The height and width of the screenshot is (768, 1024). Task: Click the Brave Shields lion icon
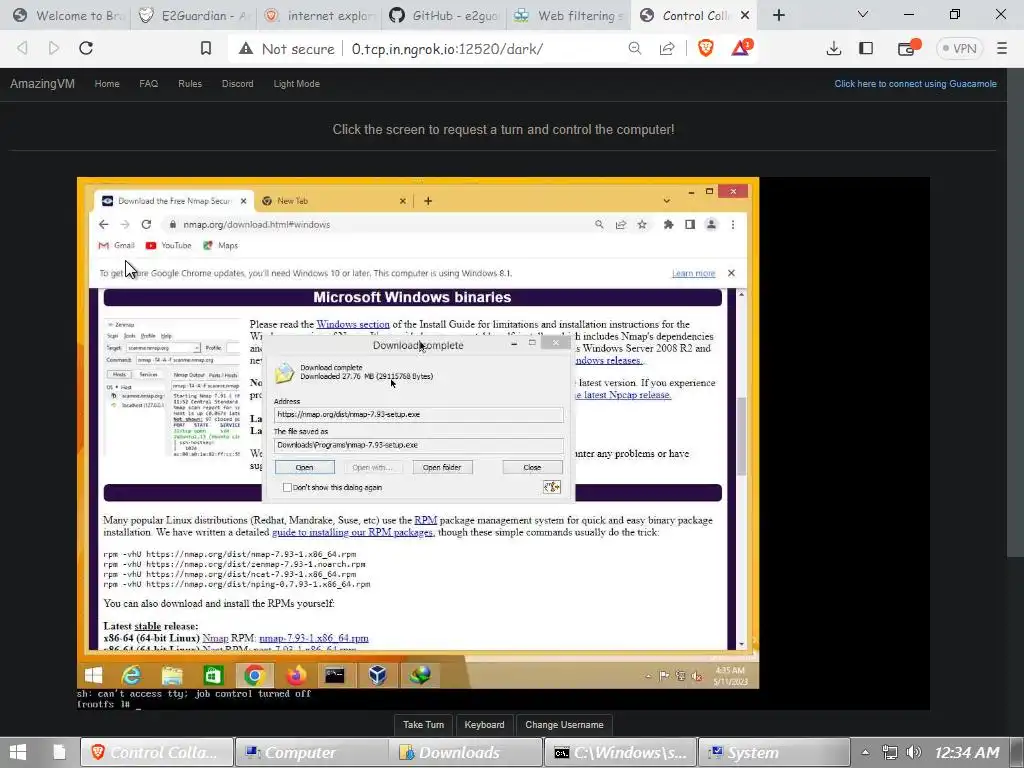705,48
